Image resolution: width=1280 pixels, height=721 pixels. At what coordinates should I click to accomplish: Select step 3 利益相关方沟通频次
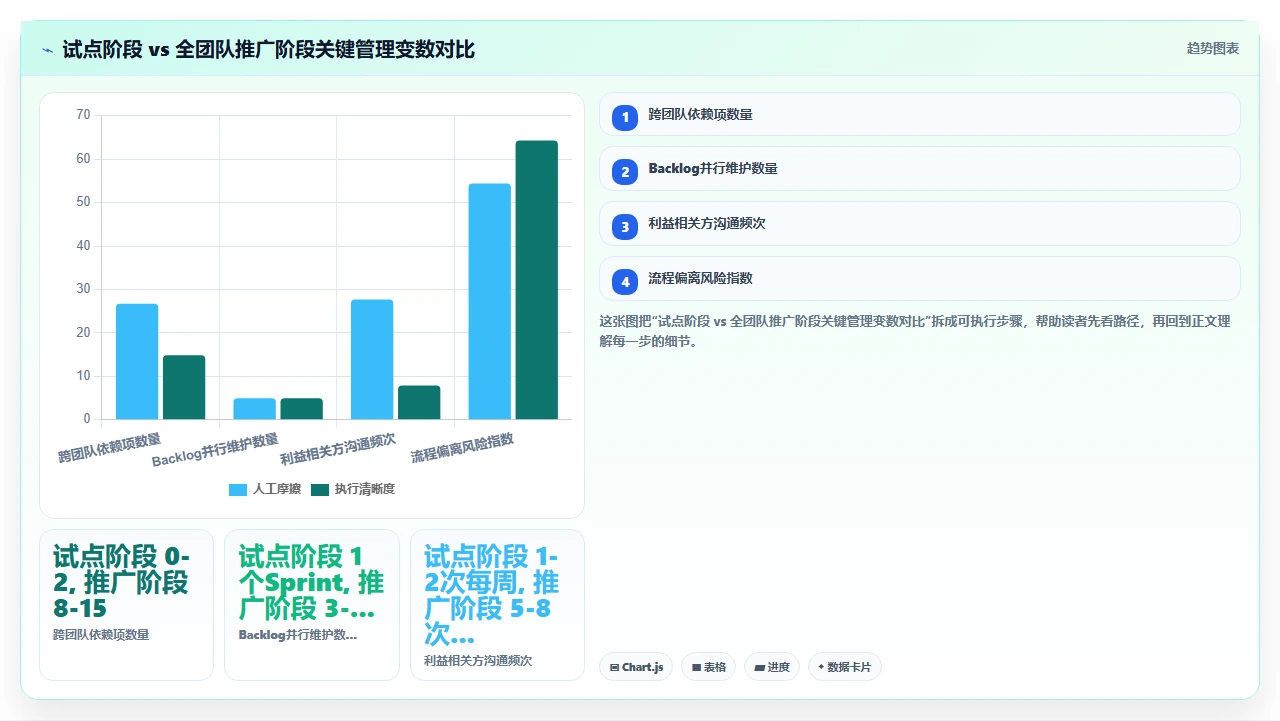coord(919,224)
